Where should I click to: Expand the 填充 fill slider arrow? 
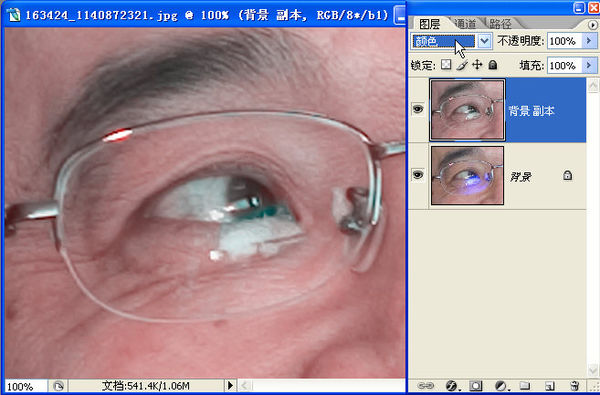(x=589, y=65)
